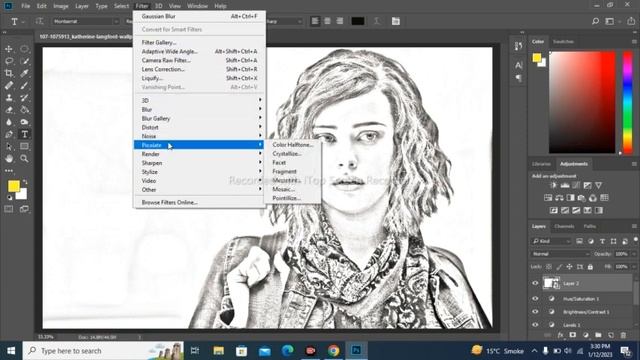Click the Quick Mask mode icon
The width and height of the screenshot is (640, 360).
9,209
